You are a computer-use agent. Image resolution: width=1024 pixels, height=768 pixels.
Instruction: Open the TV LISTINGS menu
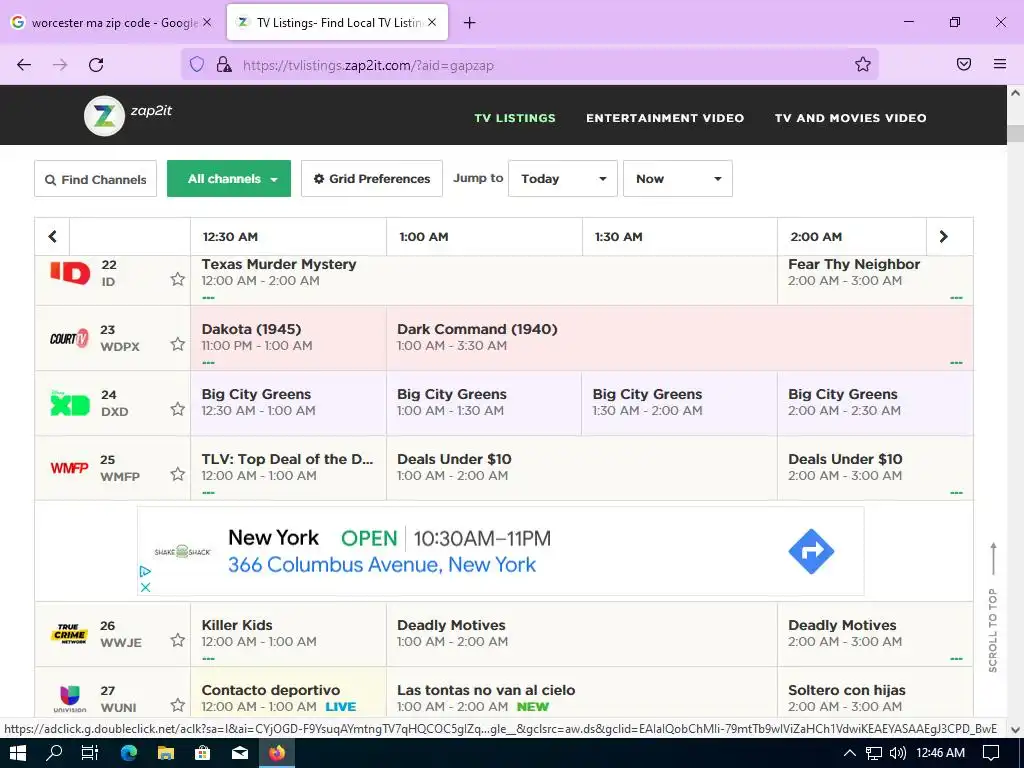tap(515, 118)
